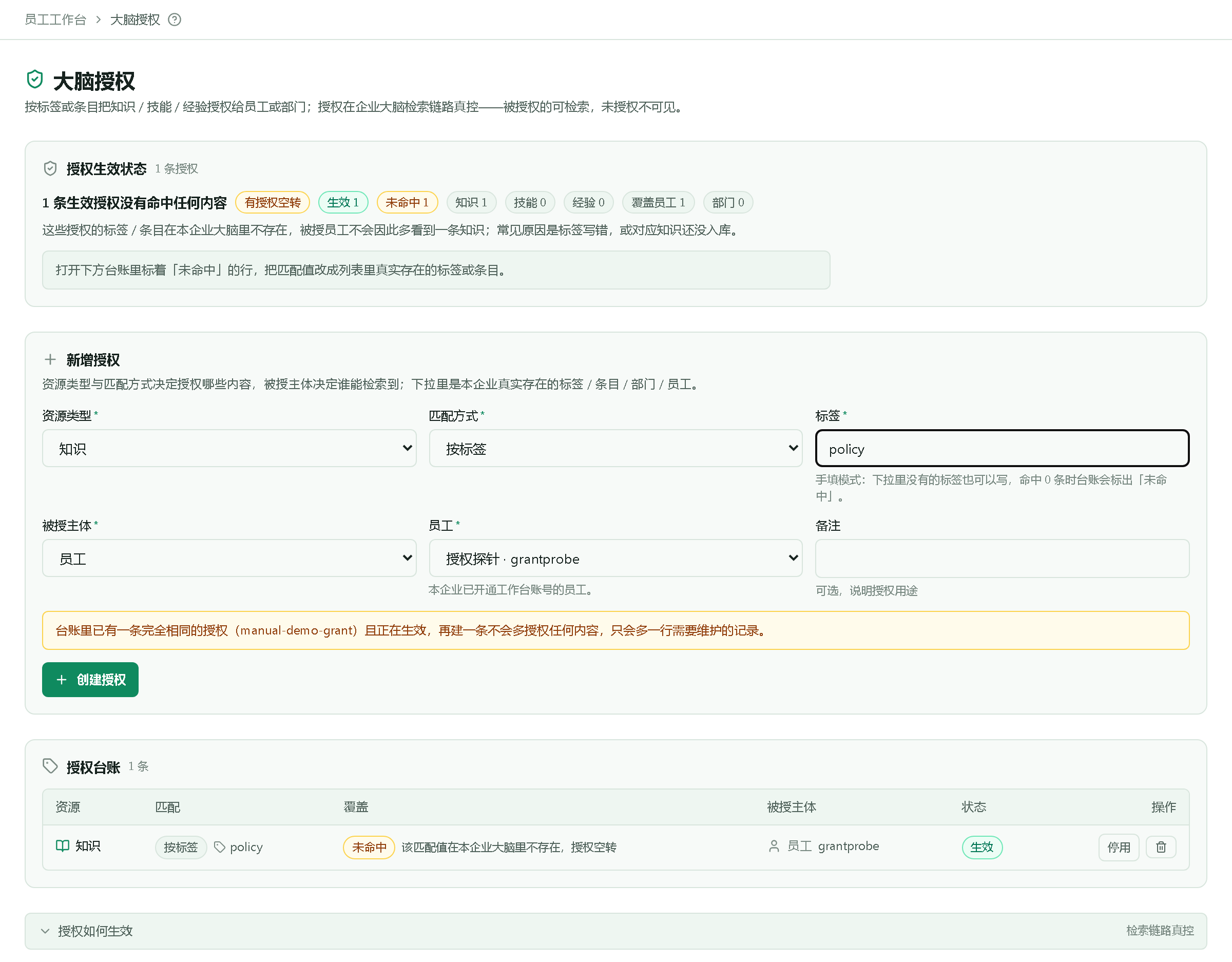The height and width of the screenshot is (962, 1232).
Task: Click the 资源 column header
Action: pyautogui.click(x=68, y=807)
